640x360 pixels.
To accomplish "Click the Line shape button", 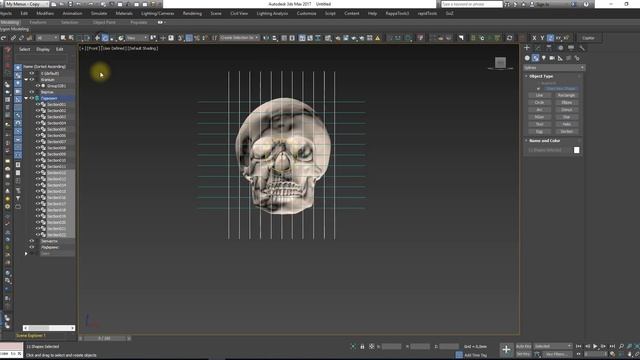I will 539,96.
